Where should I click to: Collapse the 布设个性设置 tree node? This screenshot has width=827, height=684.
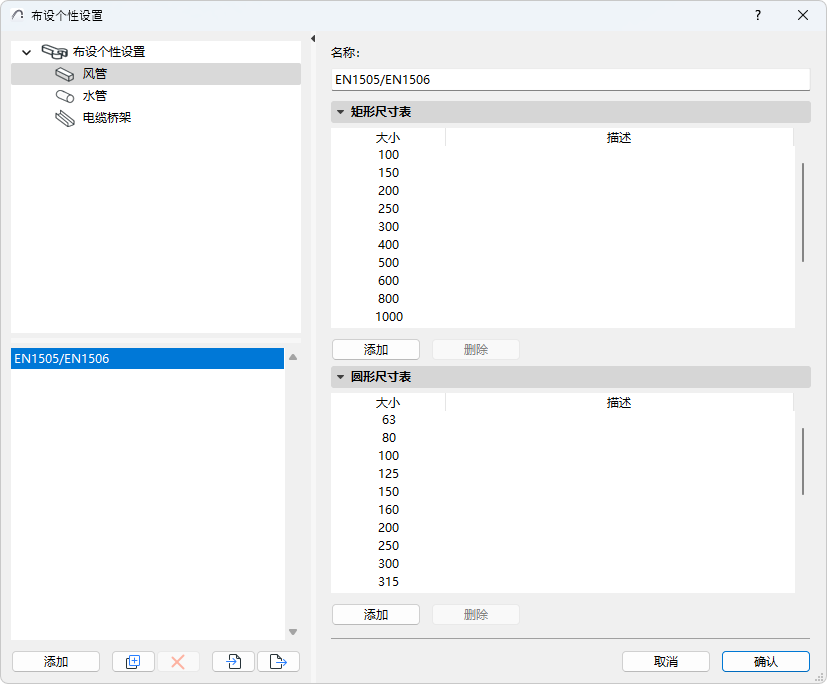(x=26, y=52)
